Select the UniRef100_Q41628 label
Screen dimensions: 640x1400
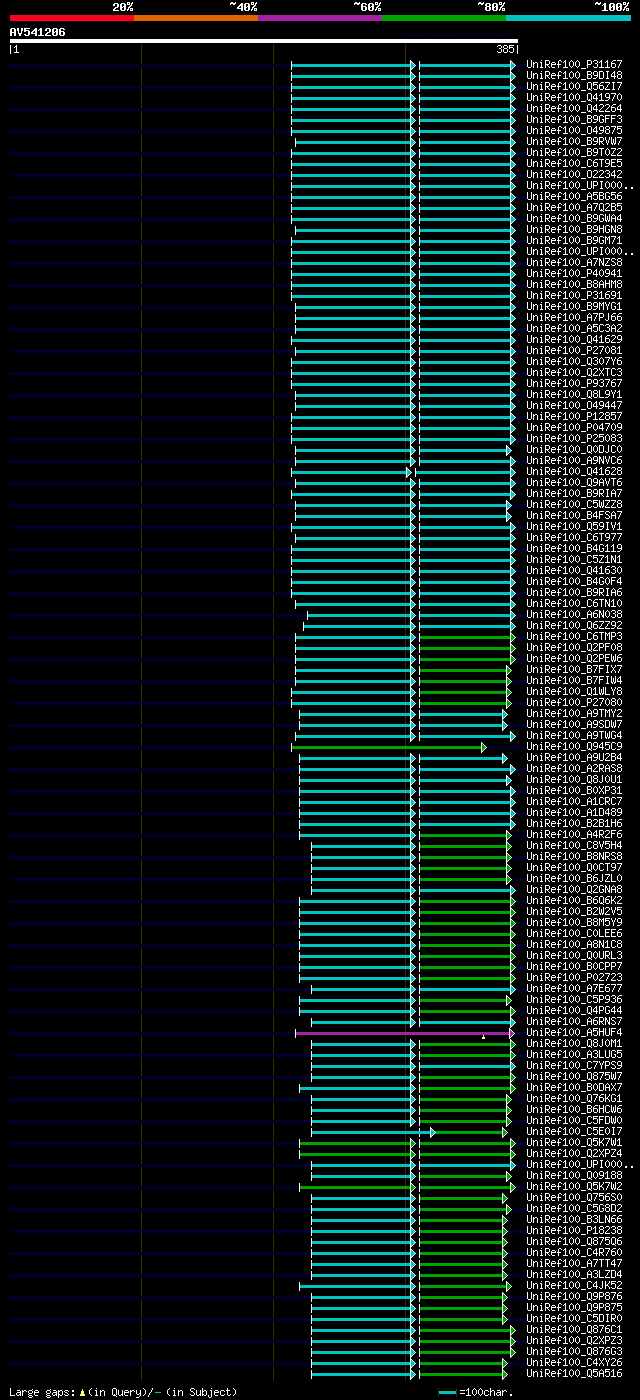[574, 471]
